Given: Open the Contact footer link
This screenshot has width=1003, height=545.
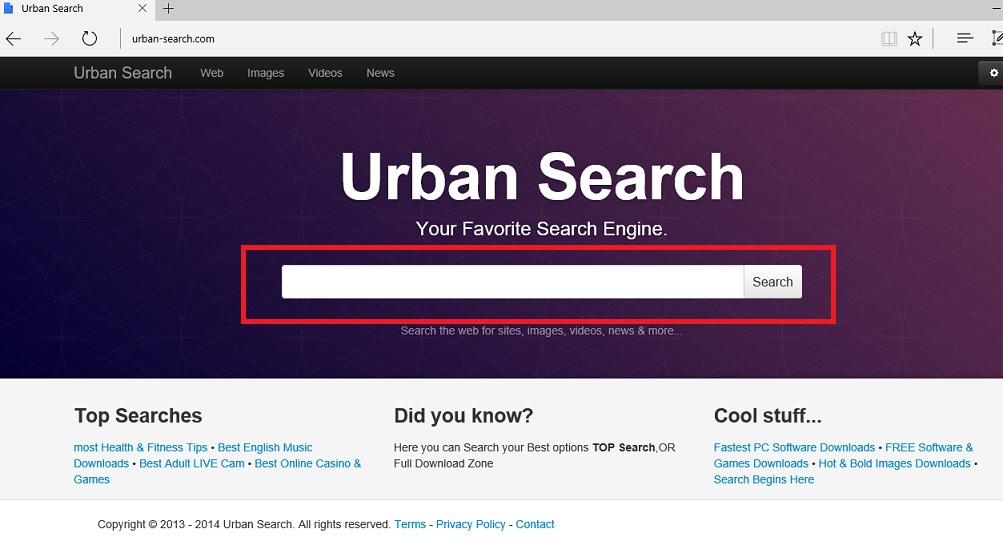Looking at the screenshot, I should coord(535,524).
